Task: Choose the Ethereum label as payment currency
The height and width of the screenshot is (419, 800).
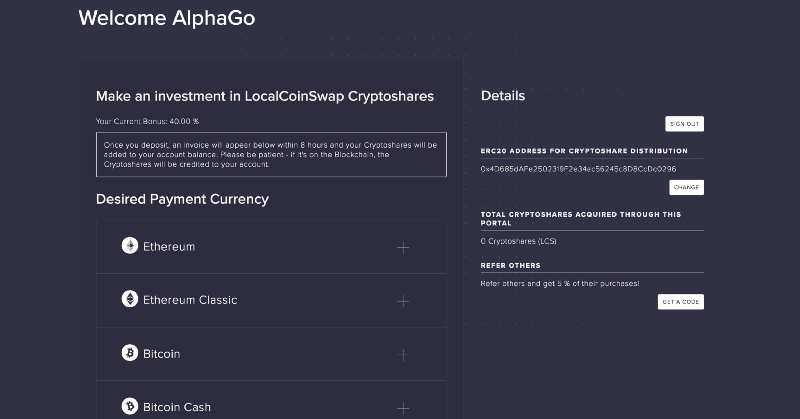Action: [x=169, y=246]
